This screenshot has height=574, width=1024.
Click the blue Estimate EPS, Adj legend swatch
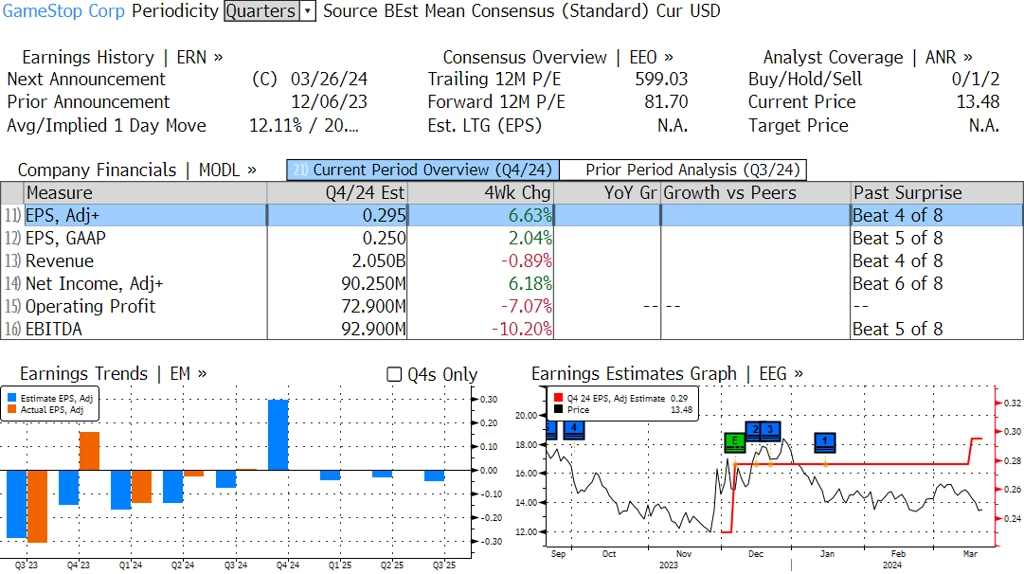12,398
